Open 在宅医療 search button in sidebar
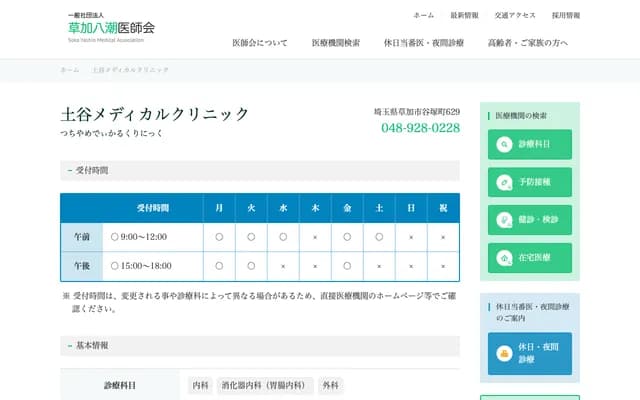This screenshot has height=400, width=640. pyautogui.click(x=530, y=258)
